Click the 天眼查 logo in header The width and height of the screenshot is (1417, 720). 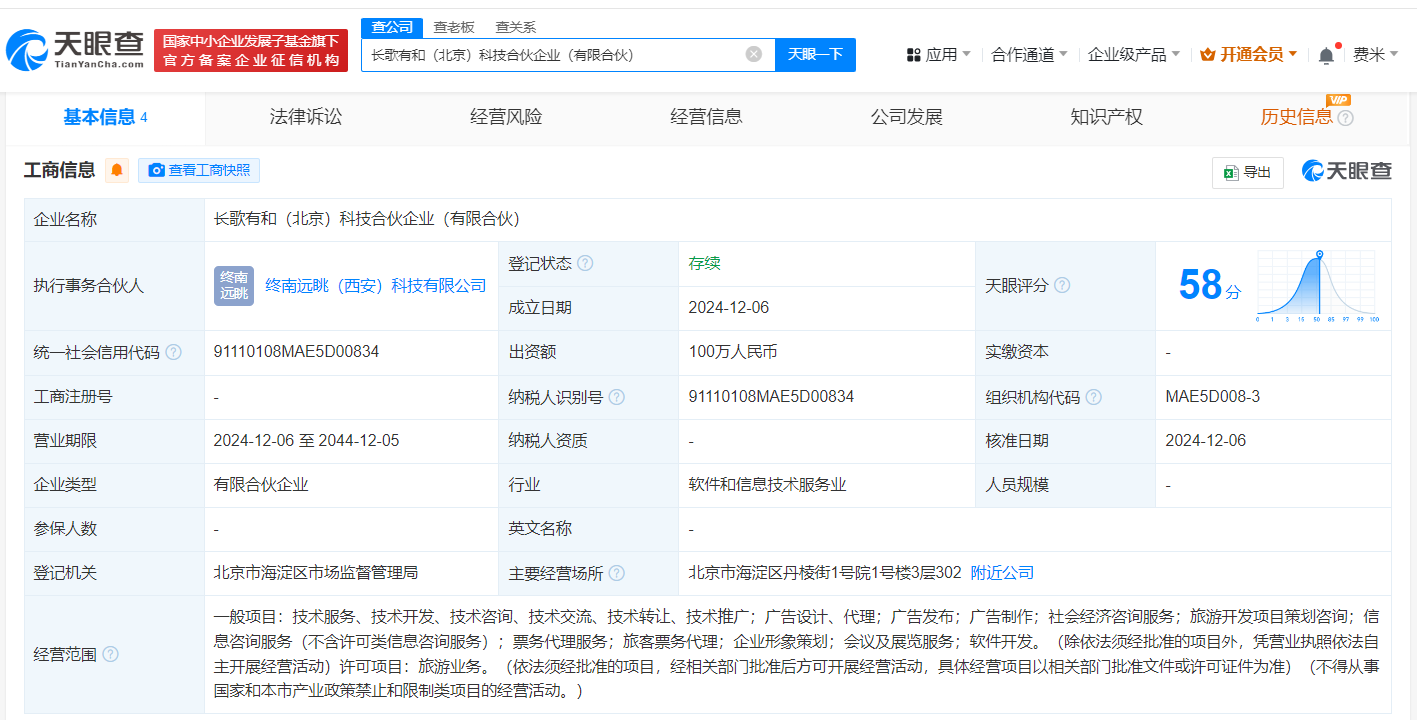tap(76, 51)
